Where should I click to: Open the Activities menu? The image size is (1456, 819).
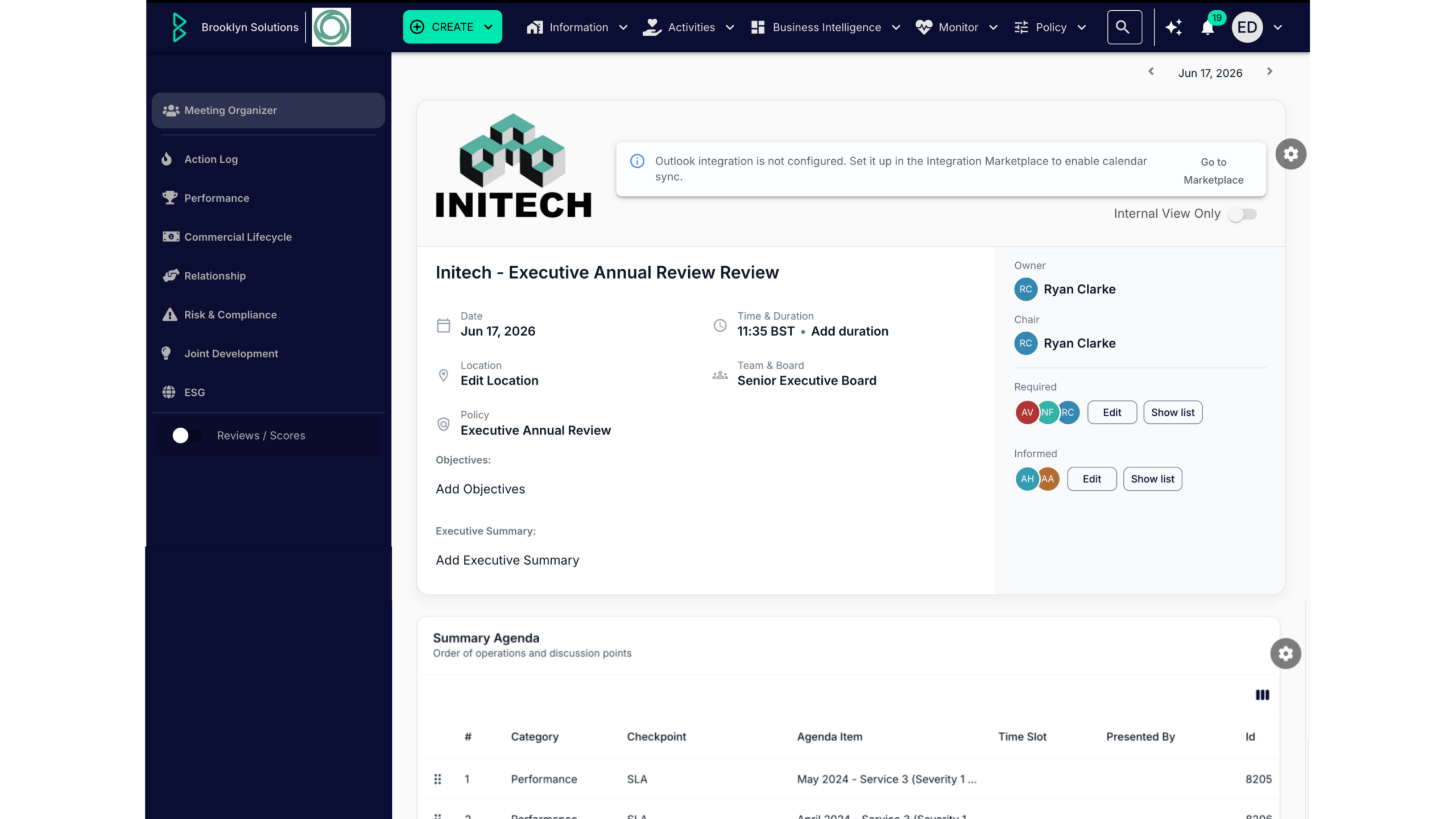tap(688, 27)
